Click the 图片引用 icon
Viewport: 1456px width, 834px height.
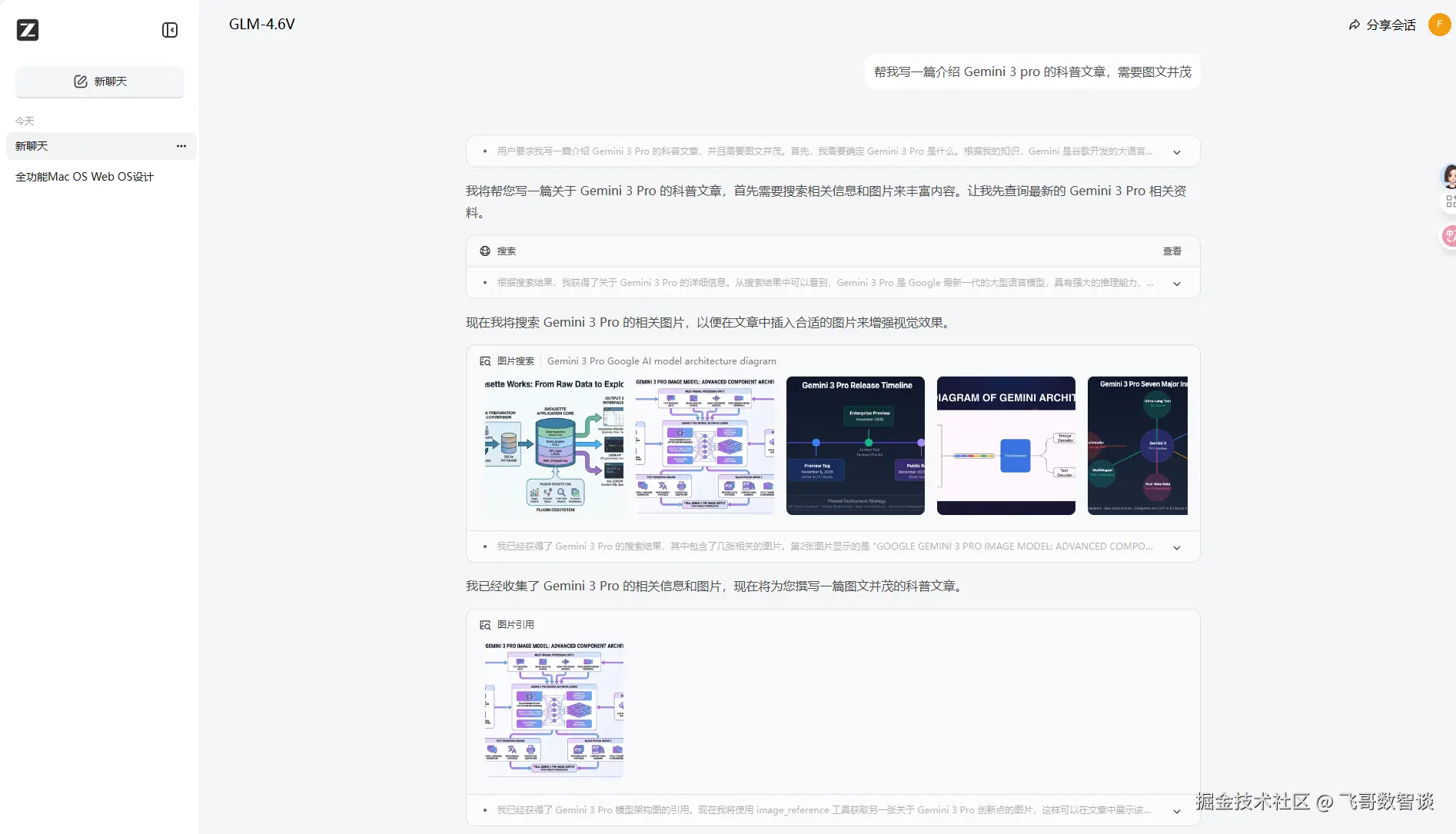pos(485,625)
